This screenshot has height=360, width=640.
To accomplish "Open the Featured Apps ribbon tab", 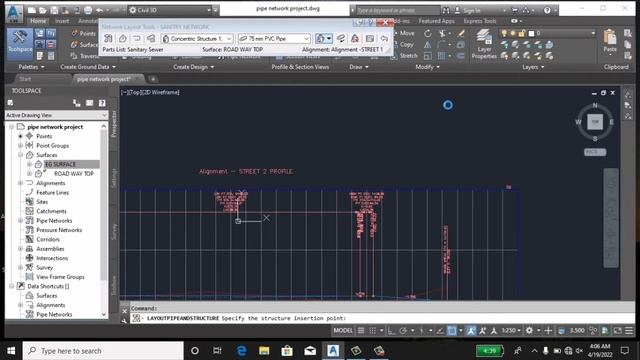I will (x=436, y=21).
